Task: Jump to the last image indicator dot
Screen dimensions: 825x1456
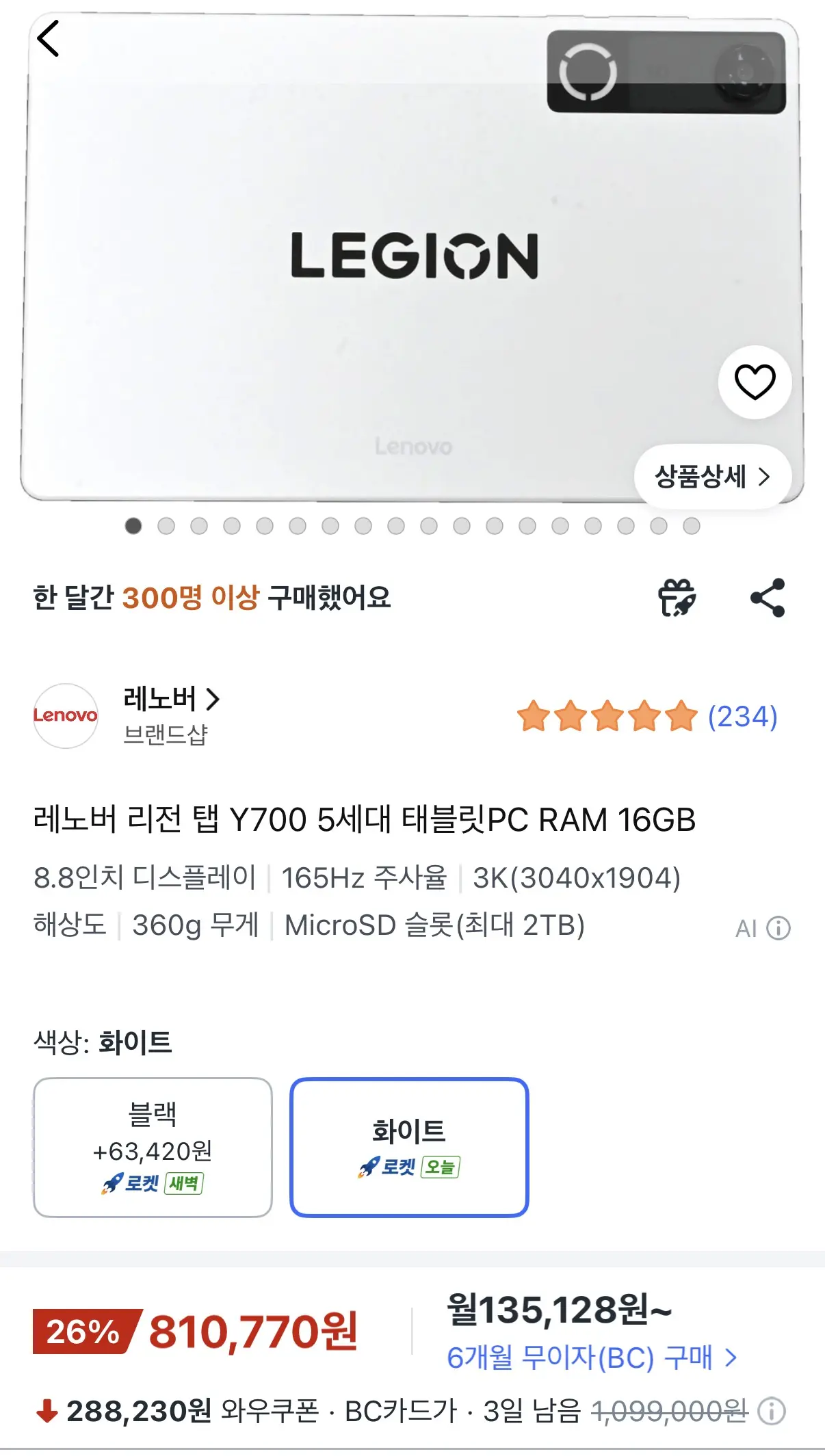Action: pos(692,525)
